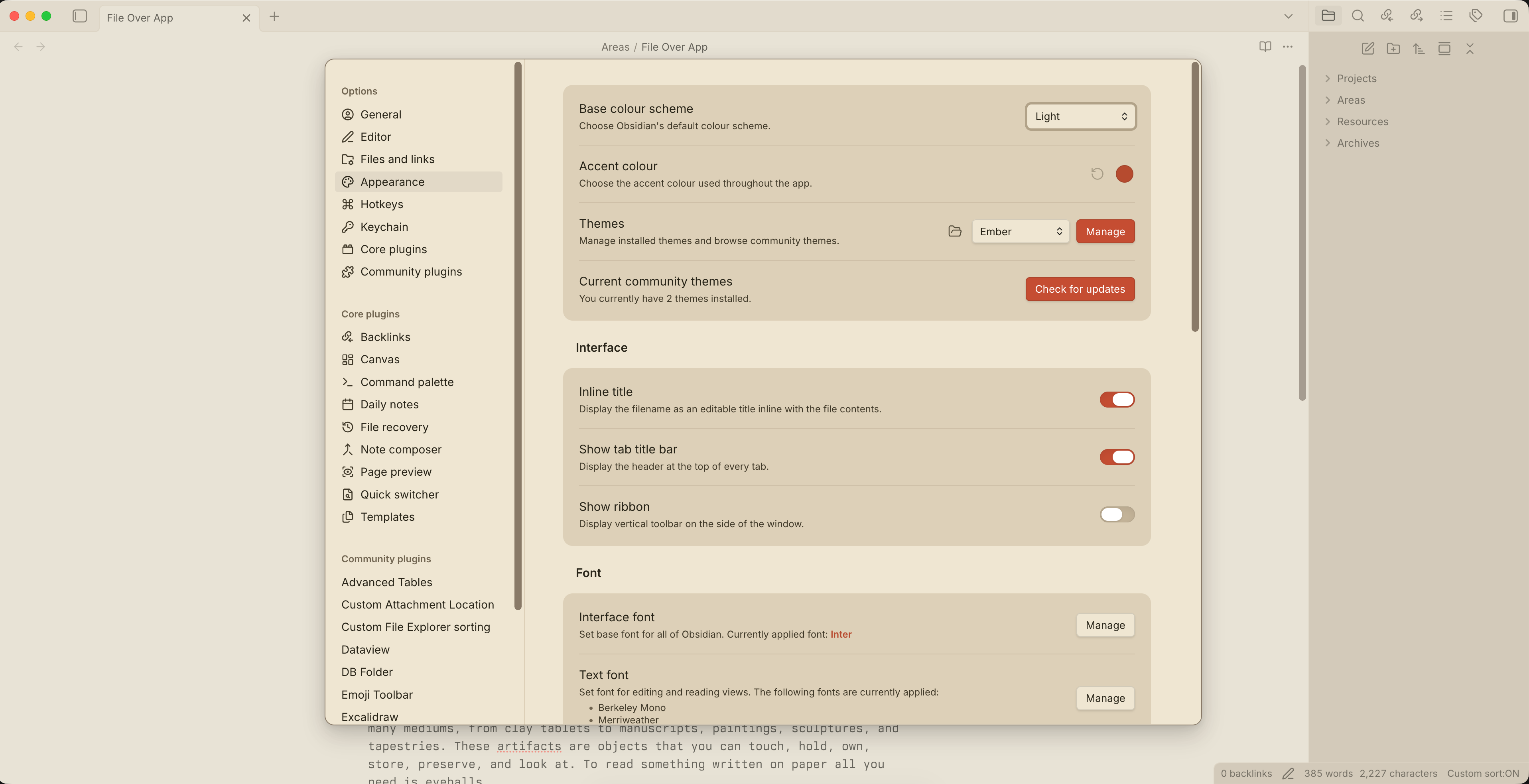Open Files and links settings
The image size is (1529, 784).
[x=418, y=159]
